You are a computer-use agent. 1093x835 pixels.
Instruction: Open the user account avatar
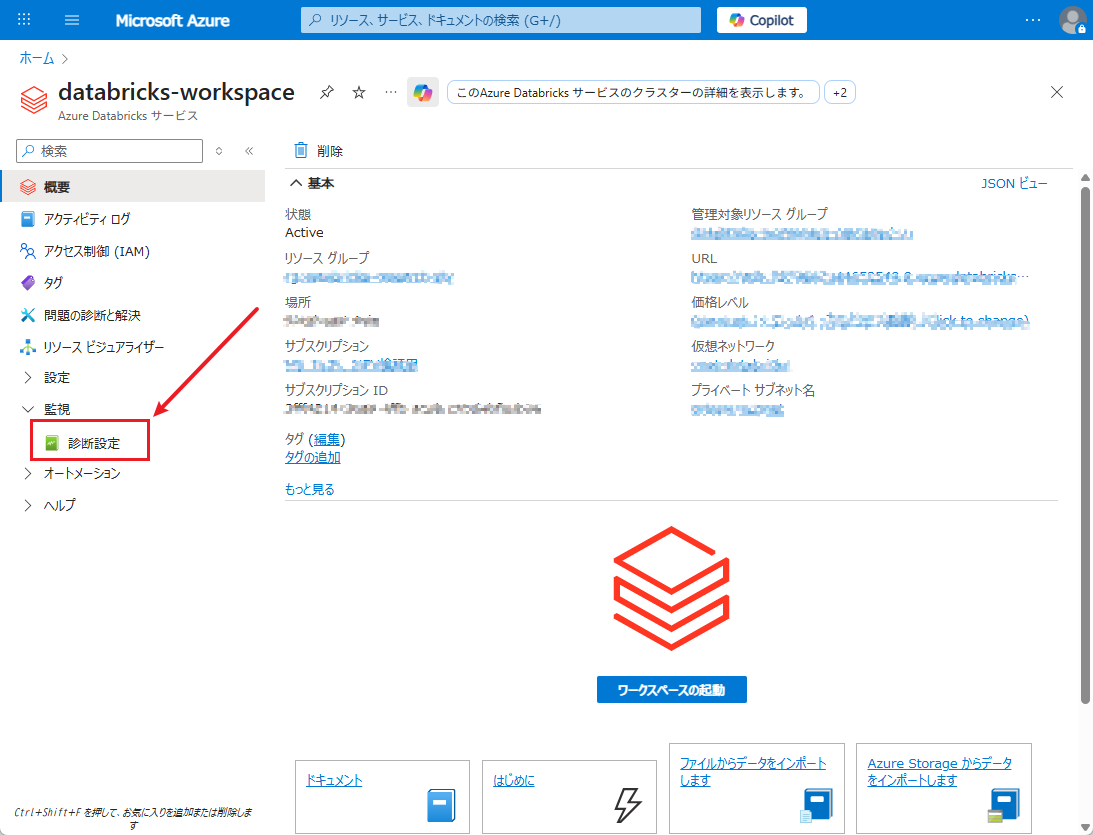pyautogui.click(x=1072, y=20)
